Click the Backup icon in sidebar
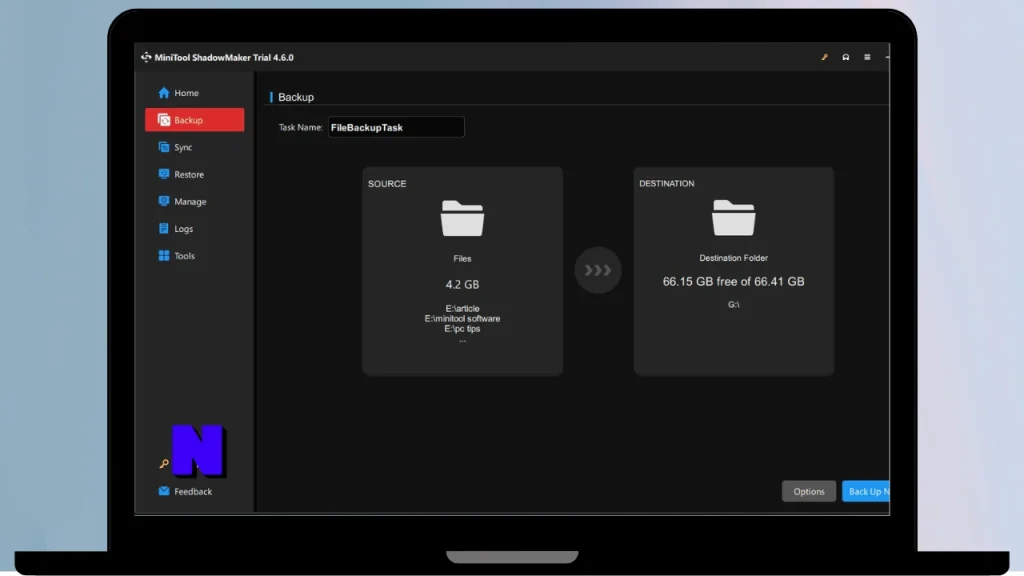Screen dimensions: 1024x576 pyautogui.click(x=163, y=120)
